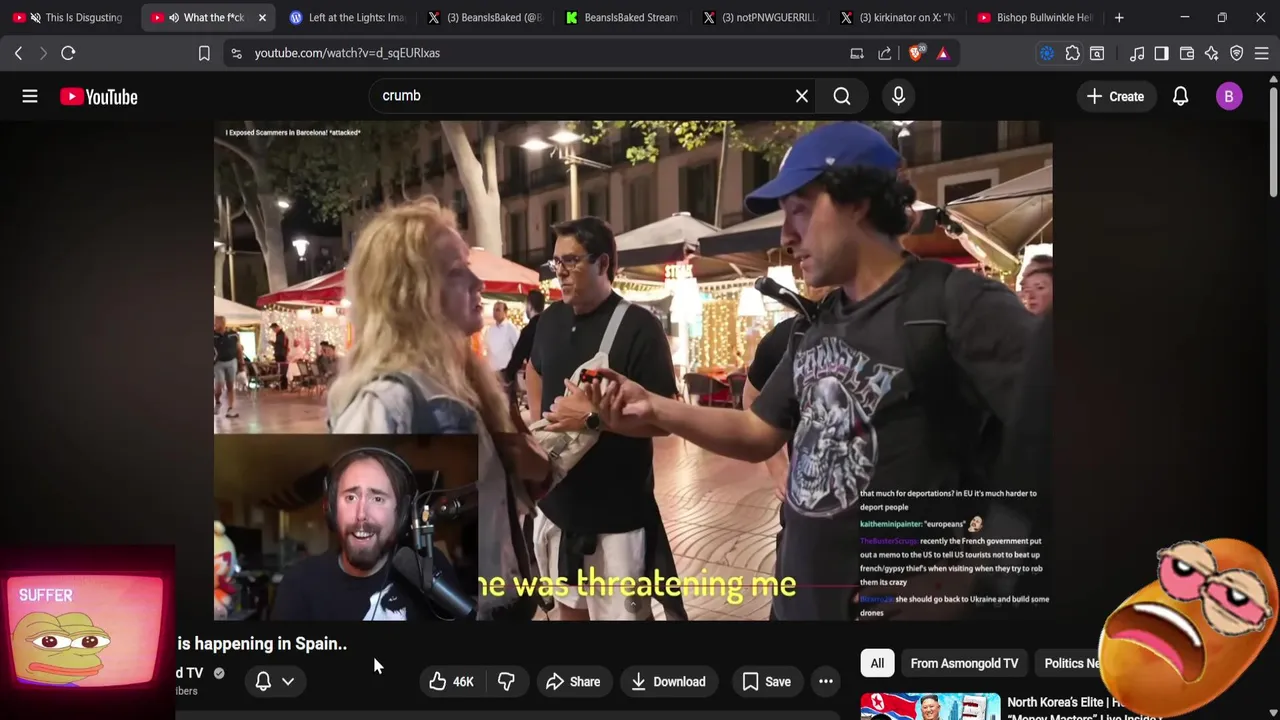The height and width of the screenshot is (720, 1280).
Task: Click the address bar URL
Action: 347,53
